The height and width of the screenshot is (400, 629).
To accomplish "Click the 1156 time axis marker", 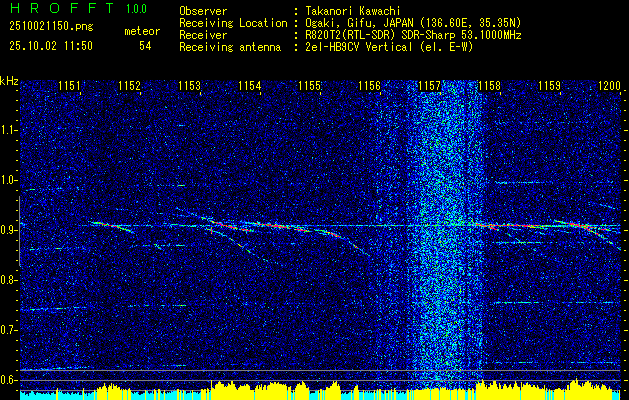I will pyautogui.click(x=369, y=86).
